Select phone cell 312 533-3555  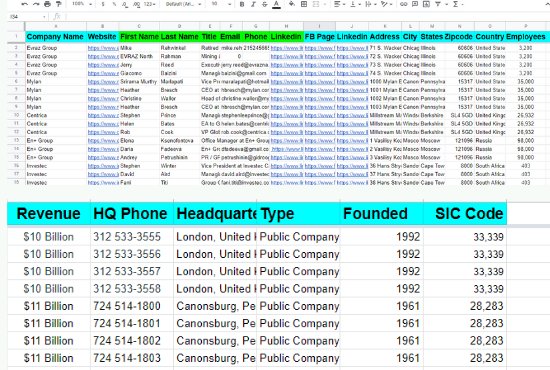point(132,237)
